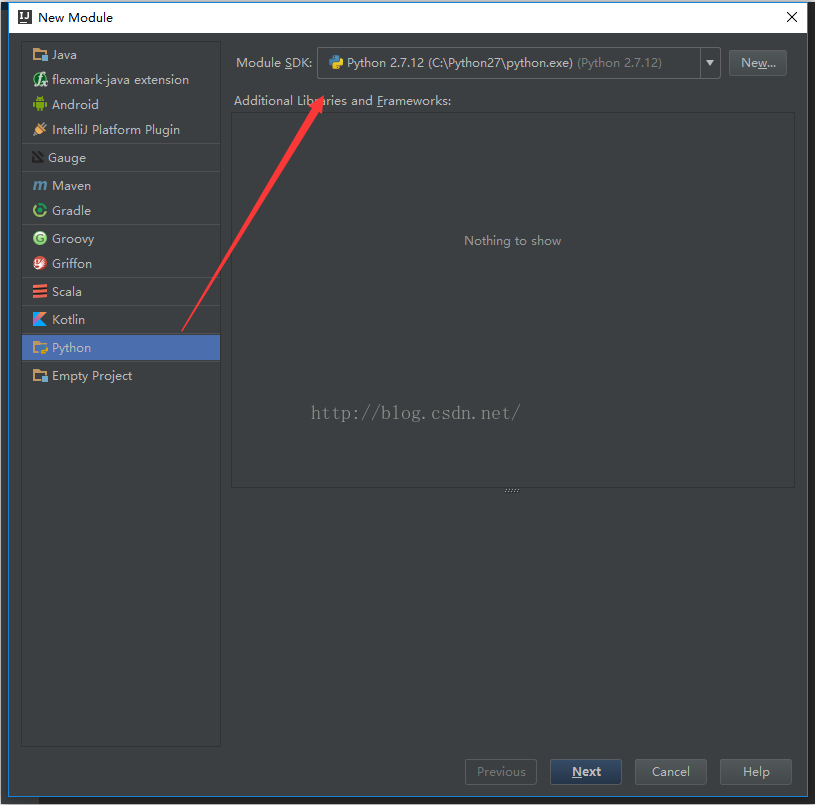Click the Help button
The width and height of the screenshot is (815, 805).
(756, 772)
